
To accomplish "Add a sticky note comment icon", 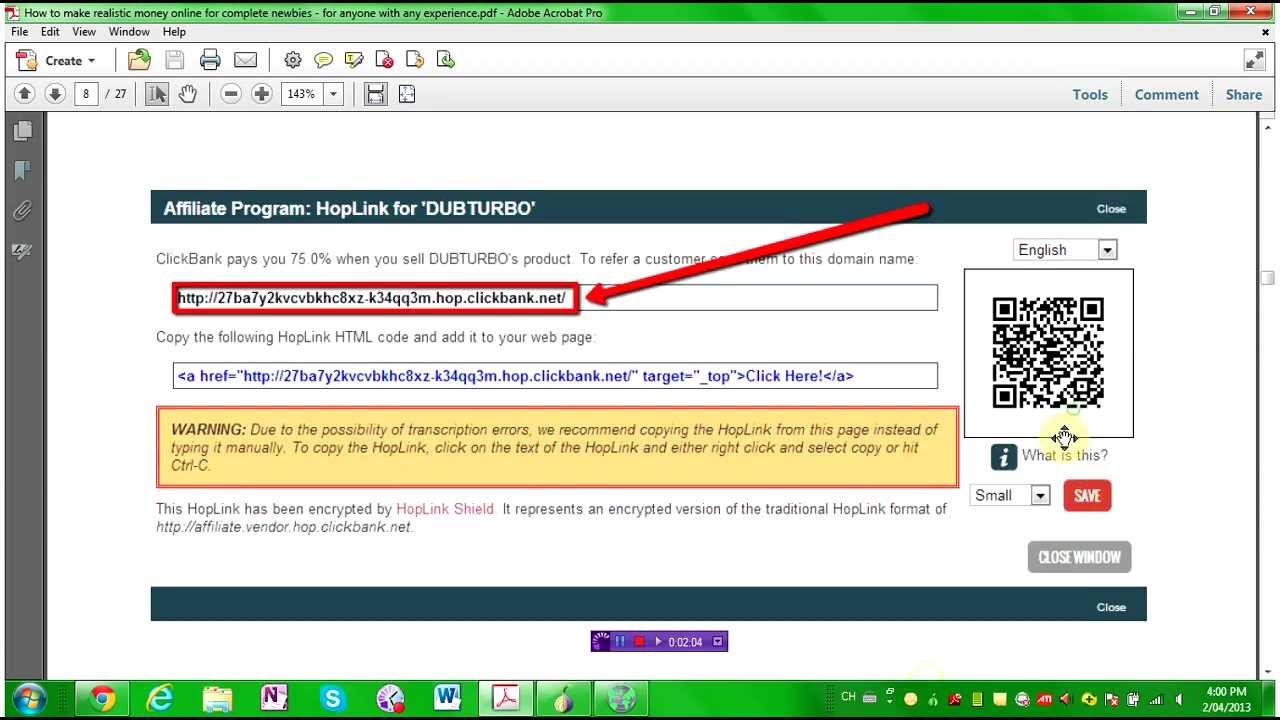I will point(323,60).
